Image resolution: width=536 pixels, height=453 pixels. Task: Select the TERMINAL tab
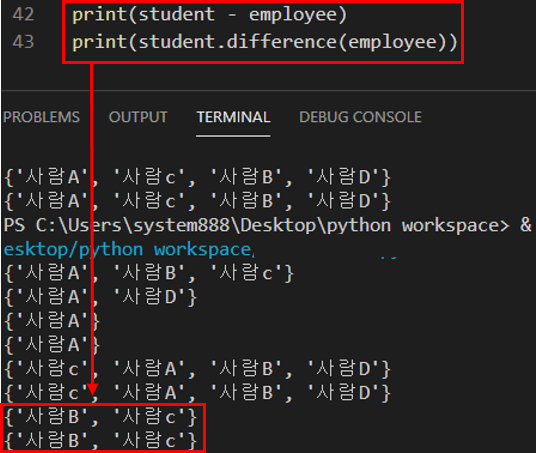(x=233, y=117)
